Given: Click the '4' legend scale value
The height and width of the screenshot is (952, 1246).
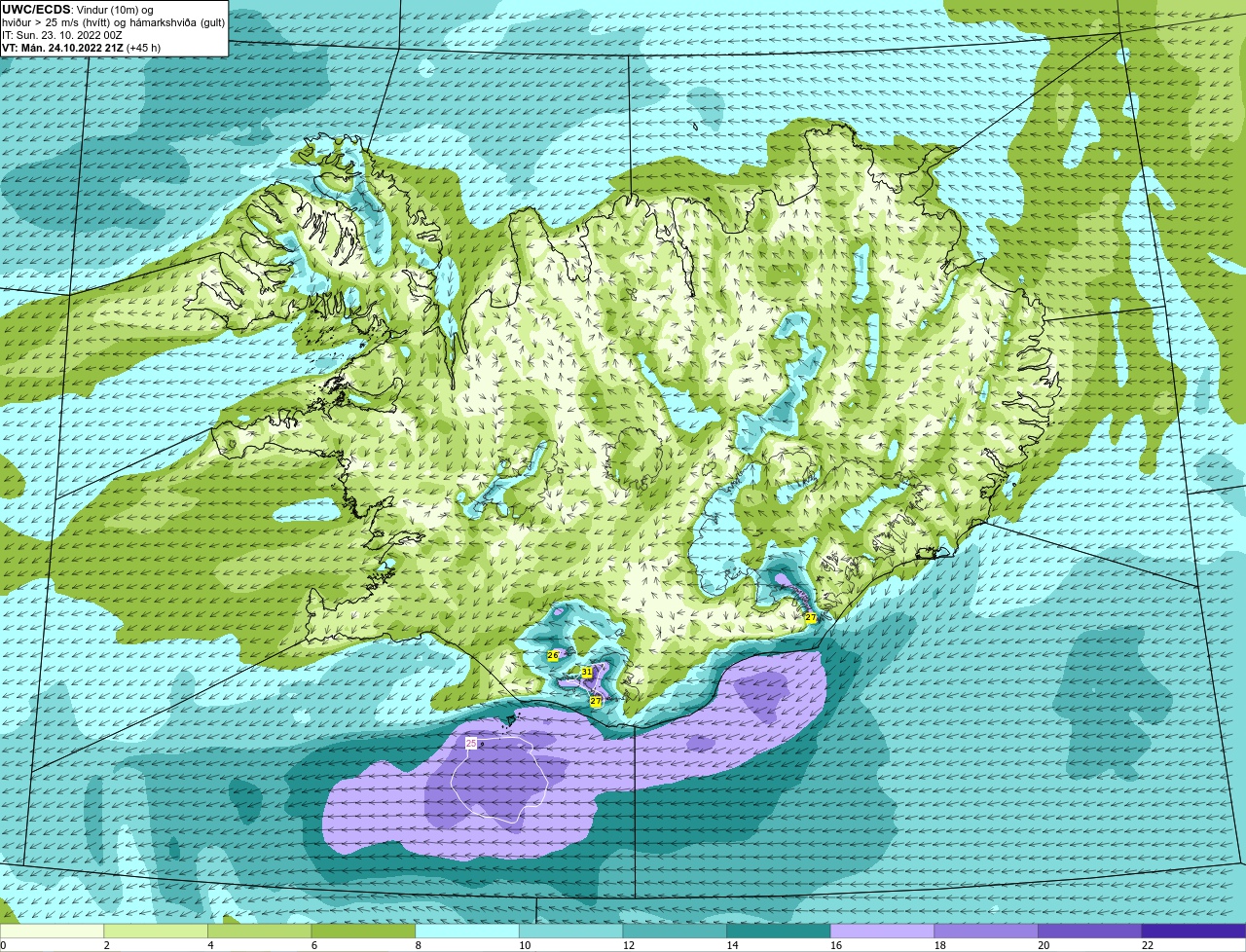Looking at the screenshot, I should (210, 945).
